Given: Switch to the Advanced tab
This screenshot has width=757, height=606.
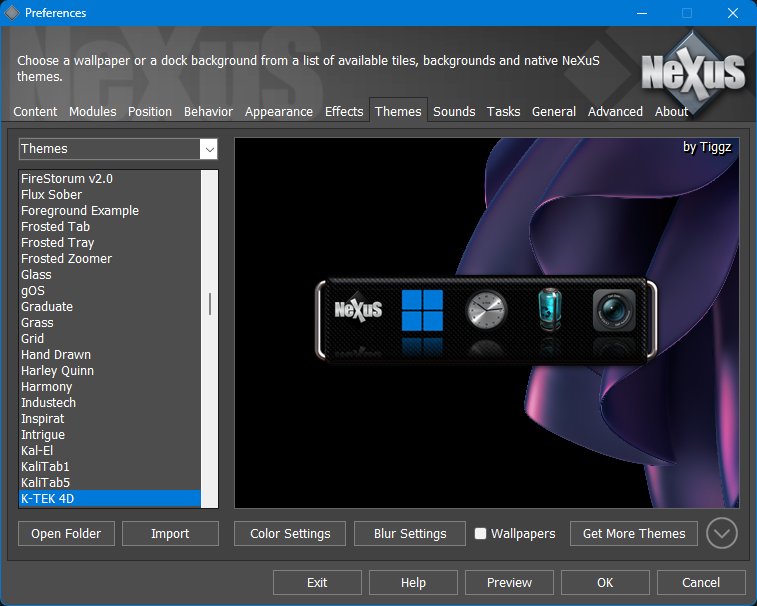Looking at the screenshot, I should (x=615, y=112).
